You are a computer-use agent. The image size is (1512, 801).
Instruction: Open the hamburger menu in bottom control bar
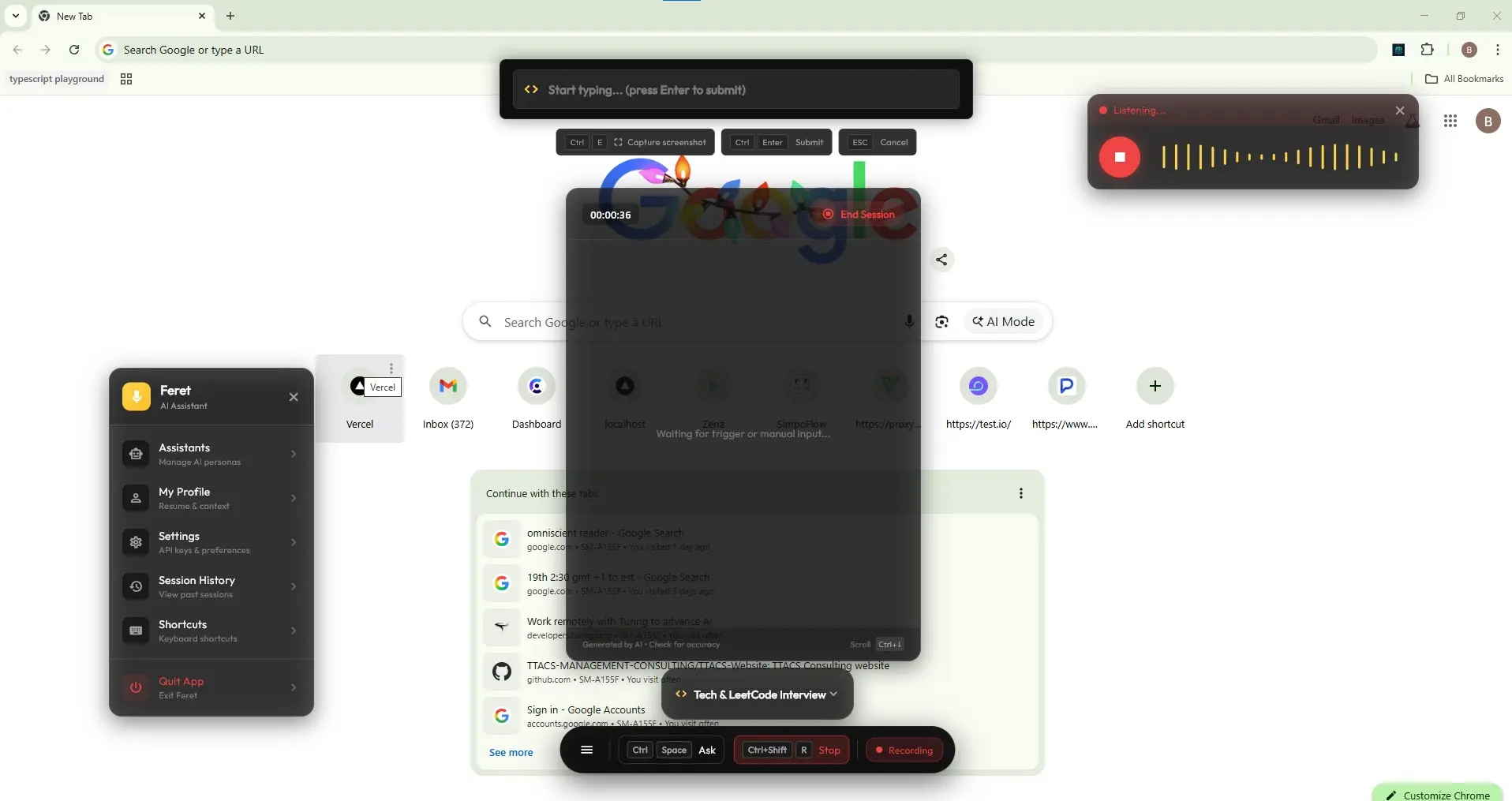pos(586,750)
